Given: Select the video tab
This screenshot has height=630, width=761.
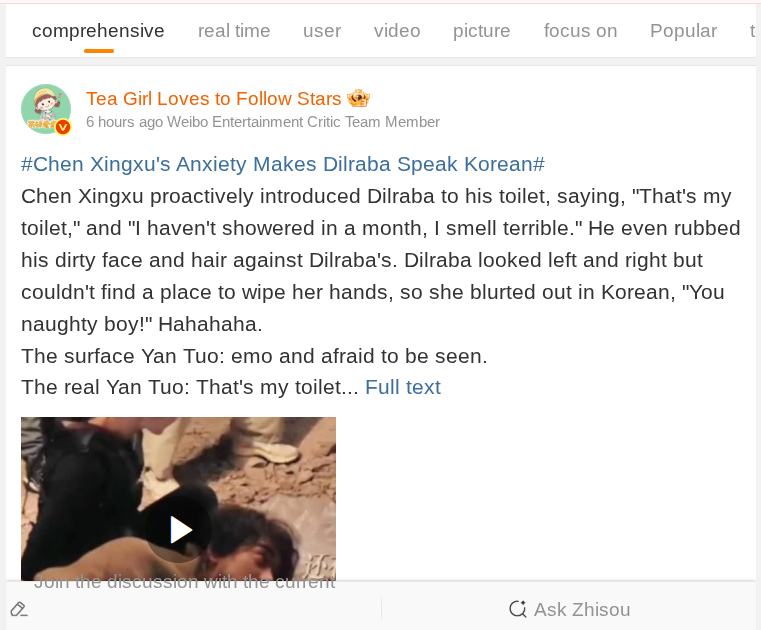Looking at the screenshot, I should (x=397, y=31).
